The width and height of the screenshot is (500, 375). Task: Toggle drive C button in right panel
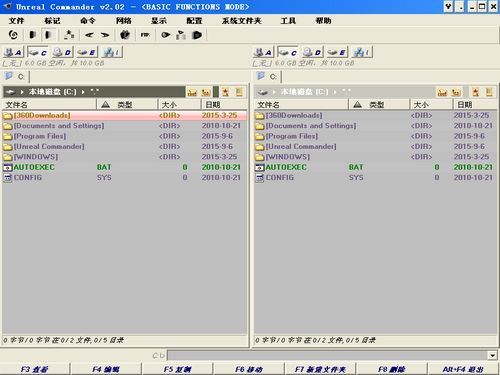287,52
